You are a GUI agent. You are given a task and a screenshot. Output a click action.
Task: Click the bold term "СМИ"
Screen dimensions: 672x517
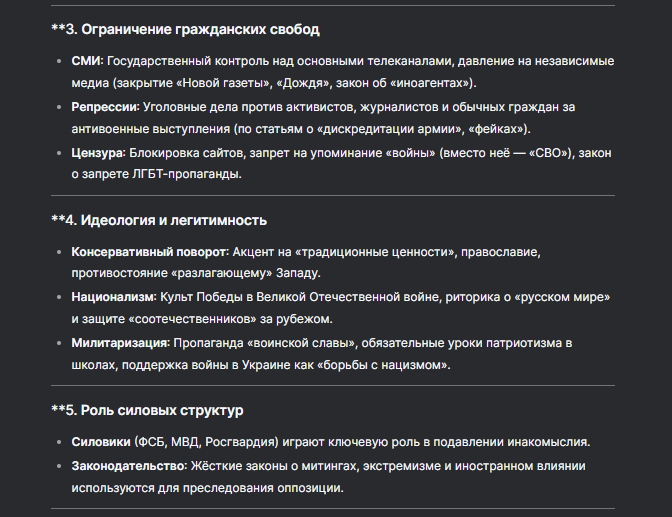(87, 61)
